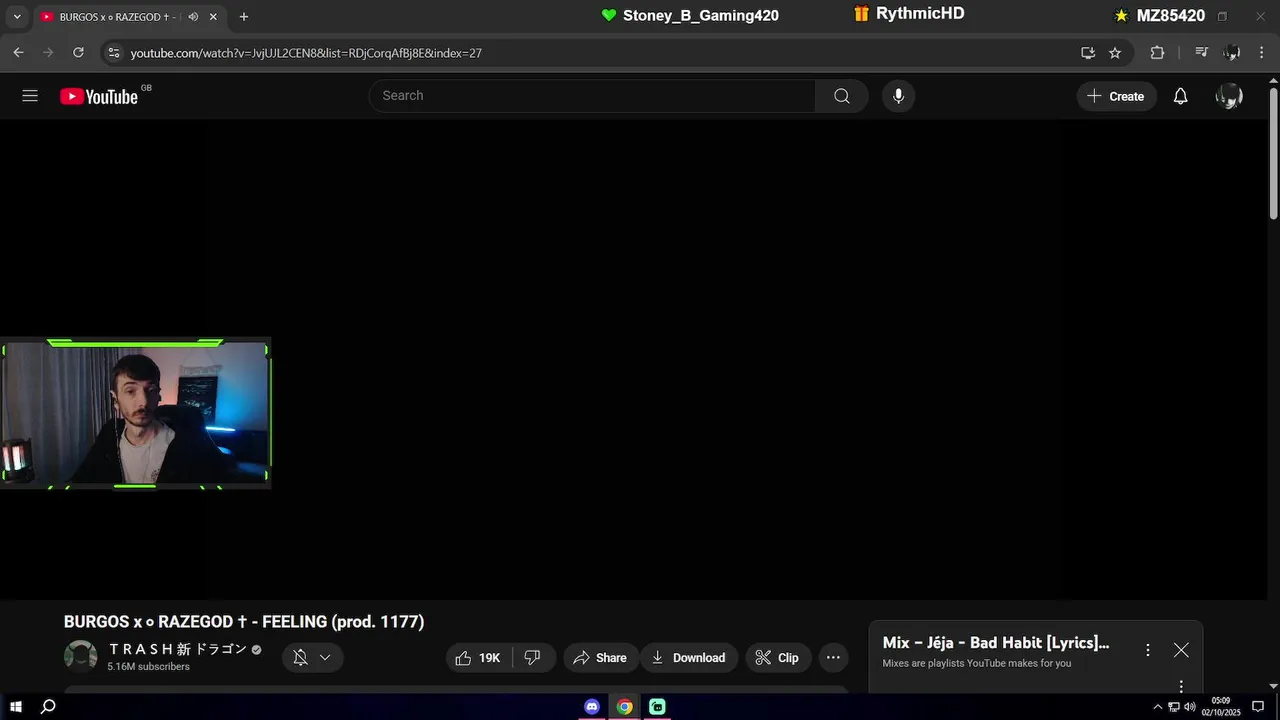
Task: View site information beside the URL
Action: 113,52
